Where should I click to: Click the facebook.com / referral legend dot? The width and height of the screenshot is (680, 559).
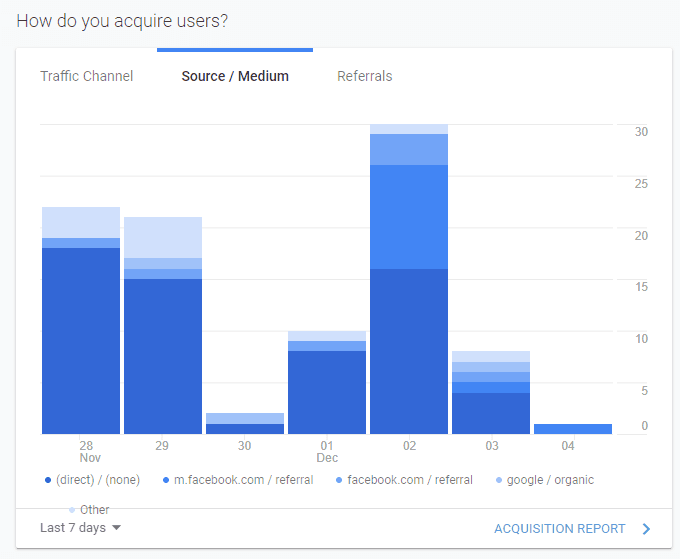click(x=339, y=481)
